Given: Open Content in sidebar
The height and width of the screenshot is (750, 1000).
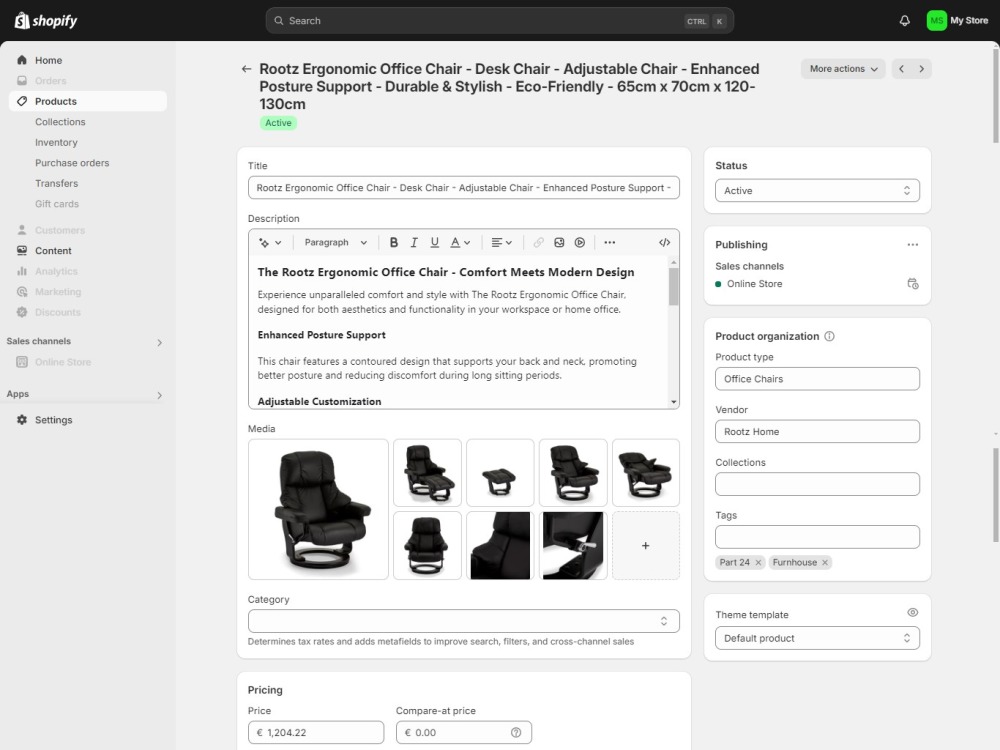Looking at the screenshot, I should 88,251.
